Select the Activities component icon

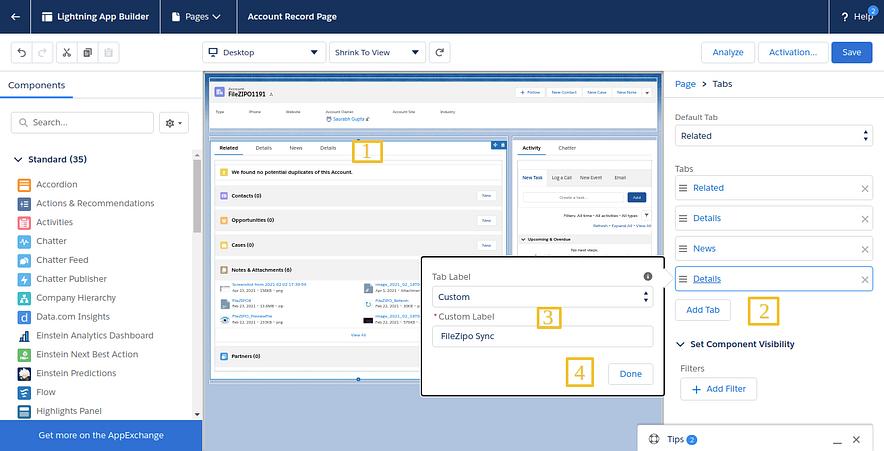(x=24, y=223)
